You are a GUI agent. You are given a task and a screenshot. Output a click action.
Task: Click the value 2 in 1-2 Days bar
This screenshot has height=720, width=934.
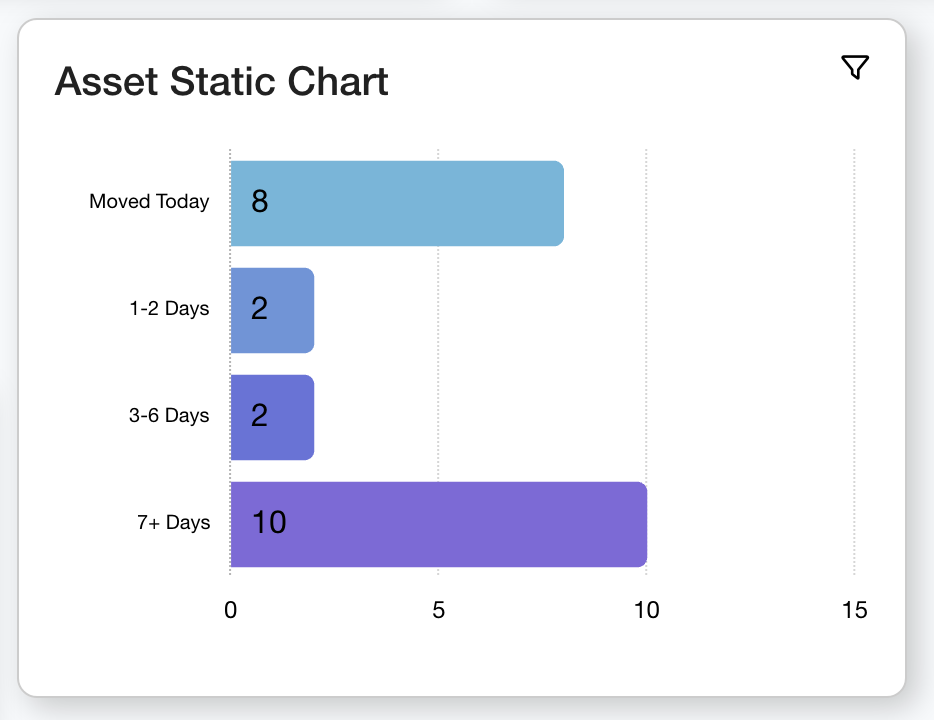(x=260, y=309)
